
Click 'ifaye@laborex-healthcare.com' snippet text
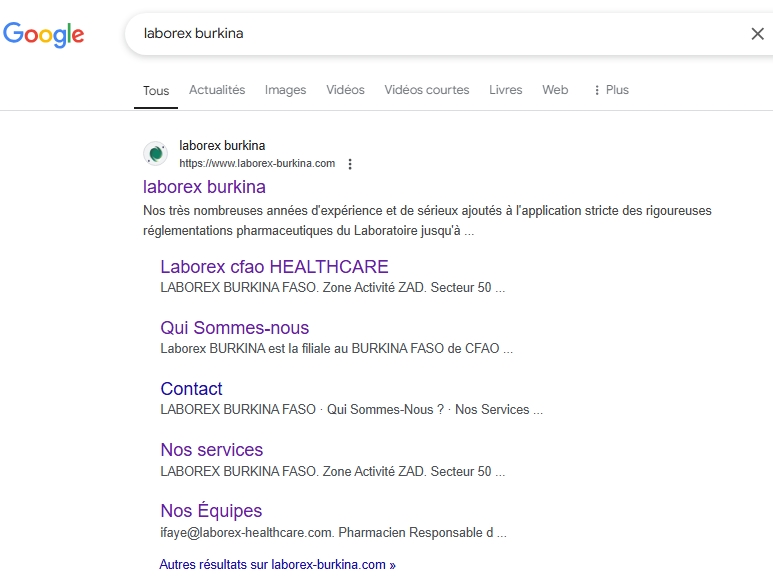(333, 532)
